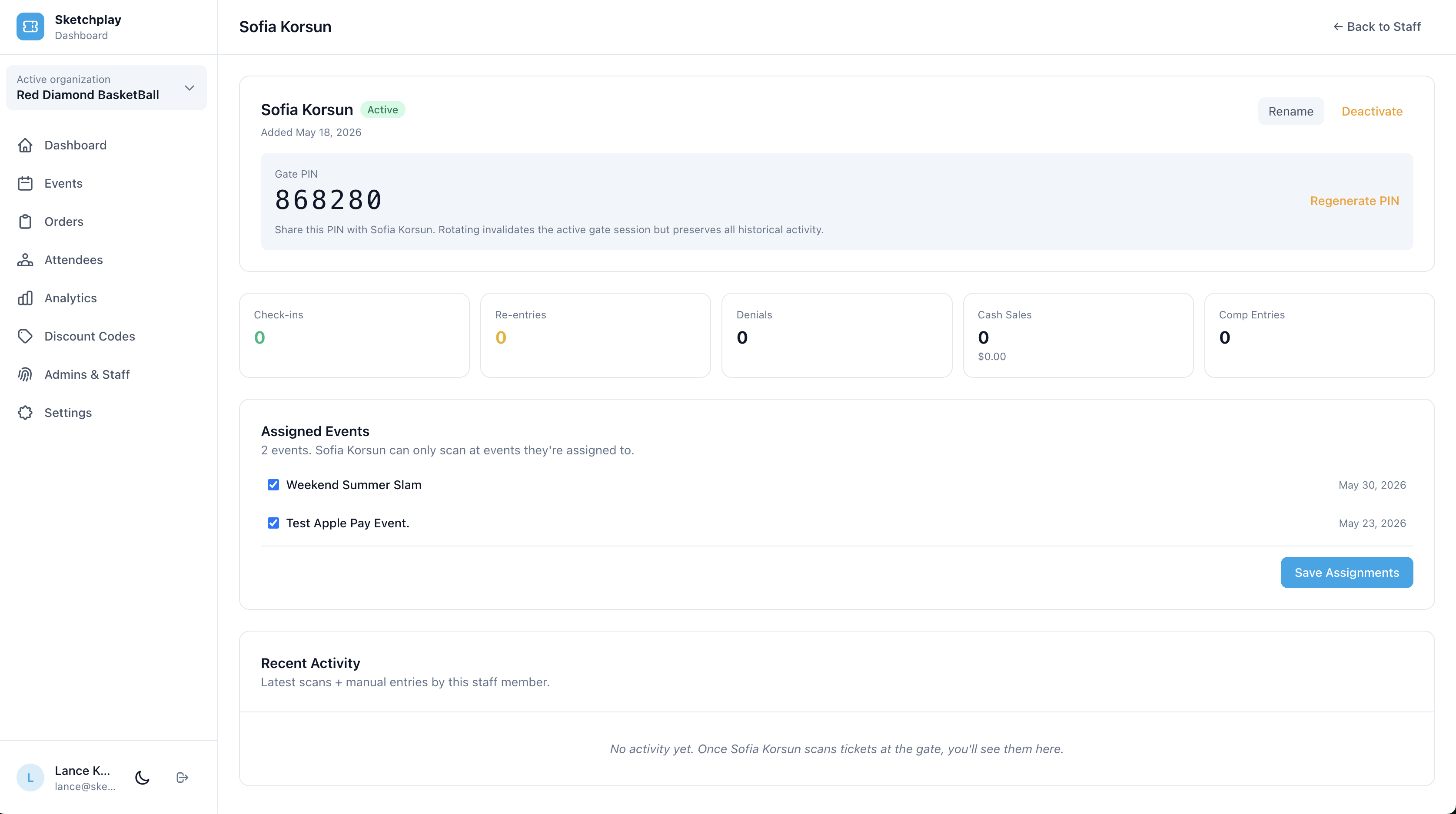
Task: Click the Settings gear icon
Action: pos(25,413)
